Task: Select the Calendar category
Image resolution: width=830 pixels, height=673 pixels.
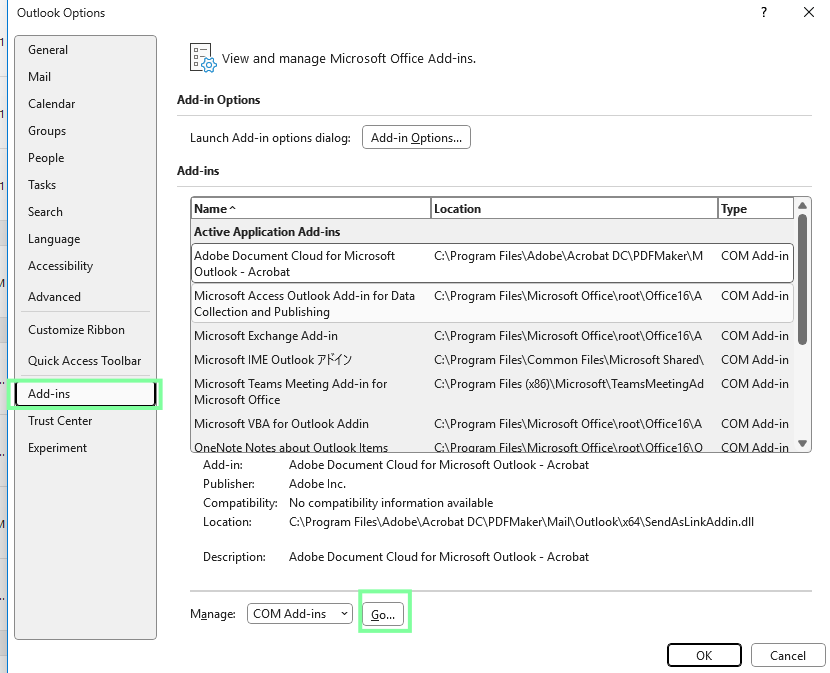Action: click(86, 104)
